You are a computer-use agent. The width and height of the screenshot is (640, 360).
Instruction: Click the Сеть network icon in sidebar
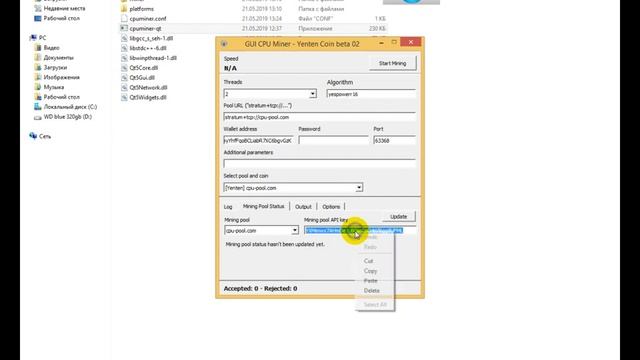(33, 136)
